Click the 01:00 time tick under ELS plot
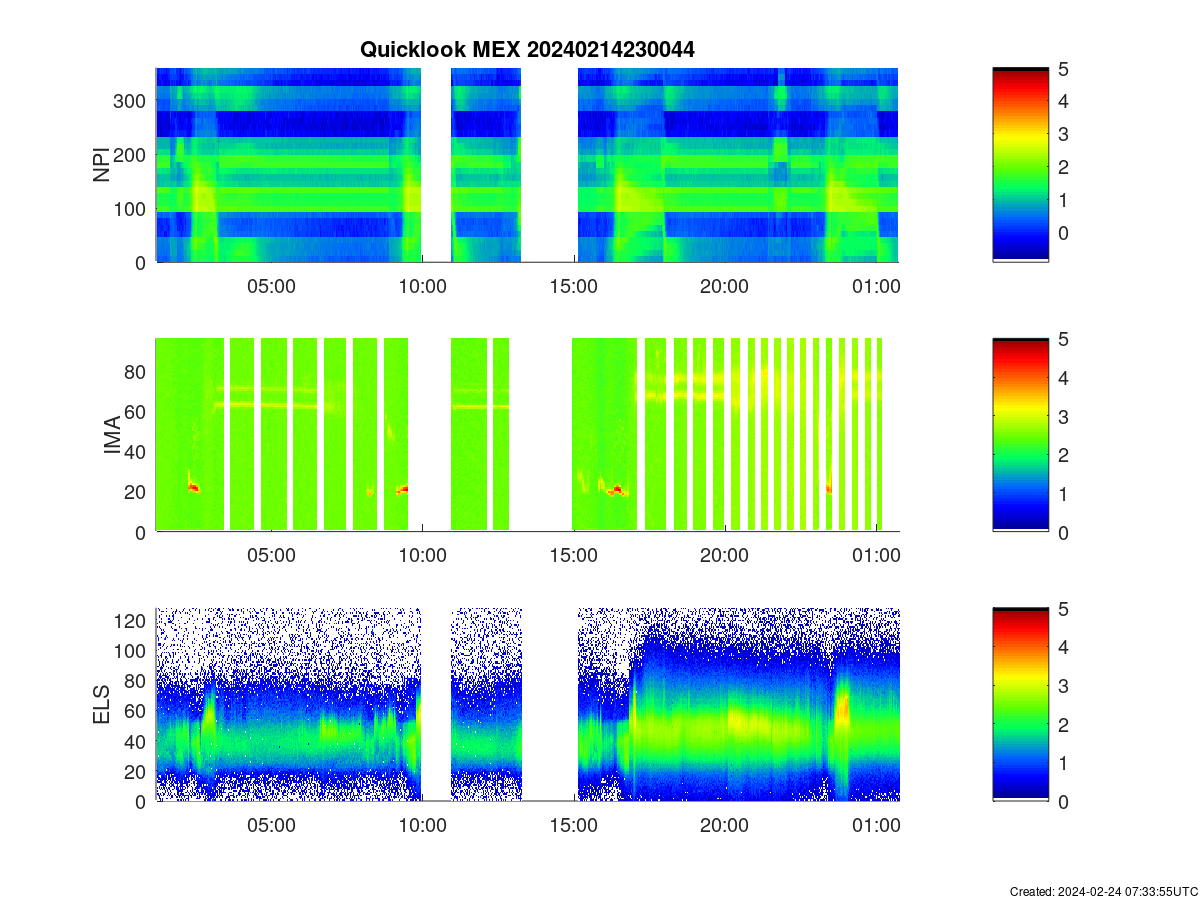The height and width of the screenshot is (900, 1200). [875, 825]
